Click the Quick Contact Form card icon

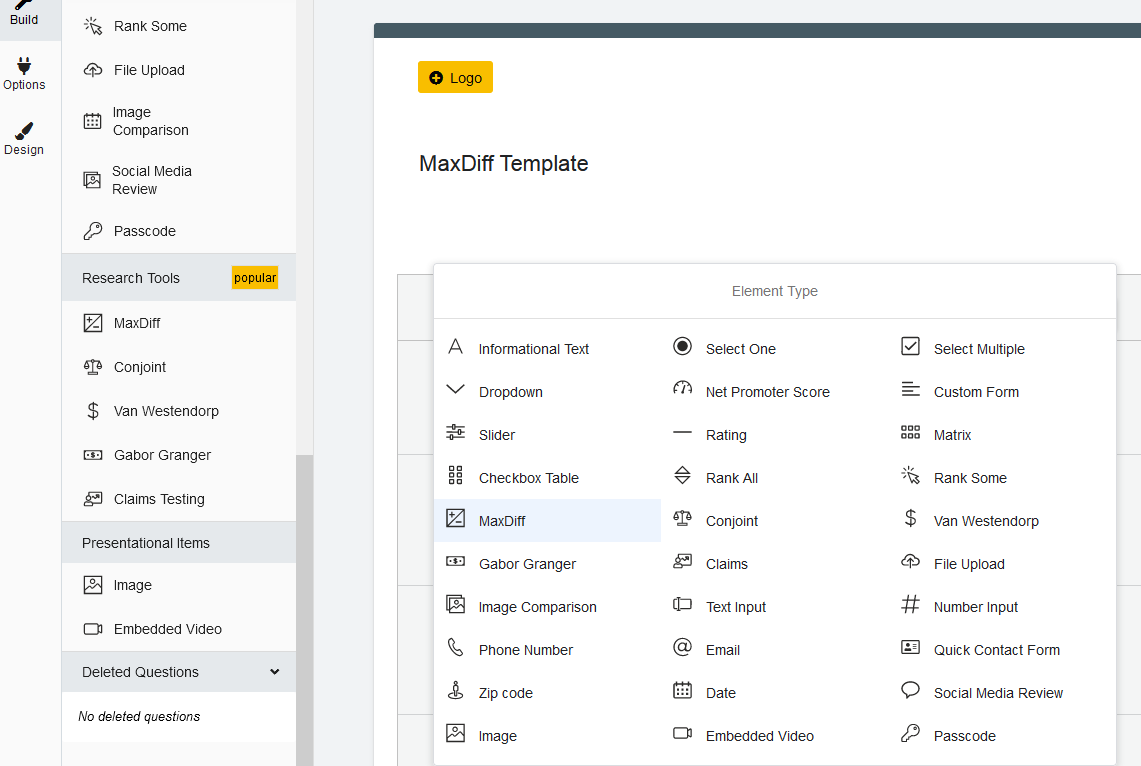910,648
